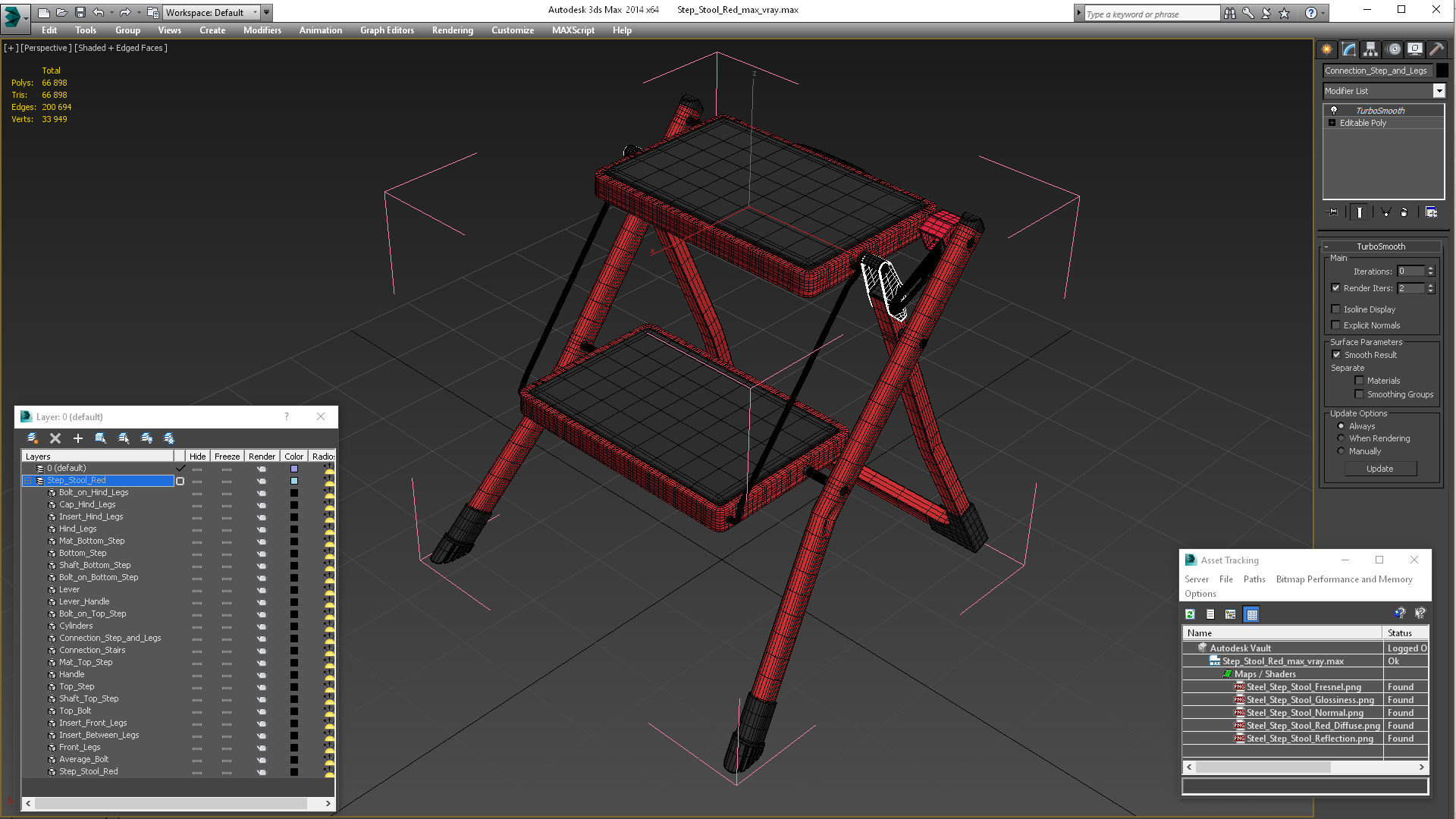The width and height of the screenshot is (1456, 819).
Task: Click the Save File toolbar icon
Action: (80, 12)
